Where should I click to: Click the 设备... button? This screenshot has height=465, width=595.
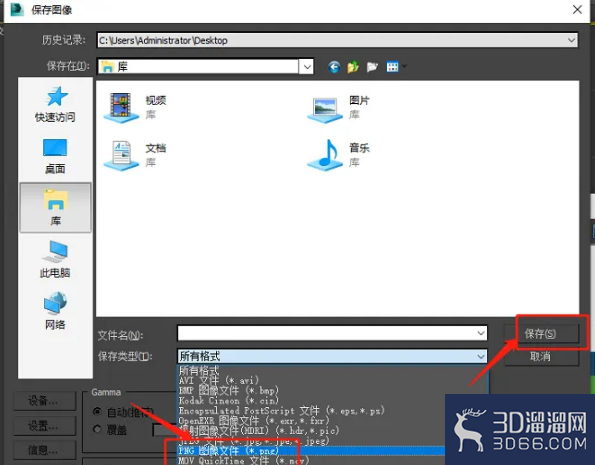point(45,400)
